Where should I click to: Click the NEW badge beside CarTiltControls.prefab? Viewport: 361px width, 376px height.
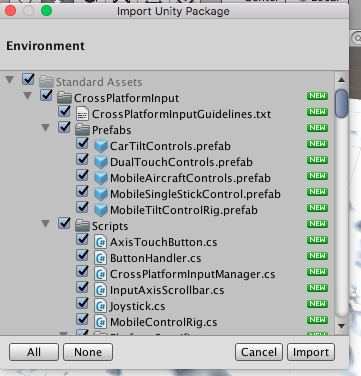coord(317,144)
